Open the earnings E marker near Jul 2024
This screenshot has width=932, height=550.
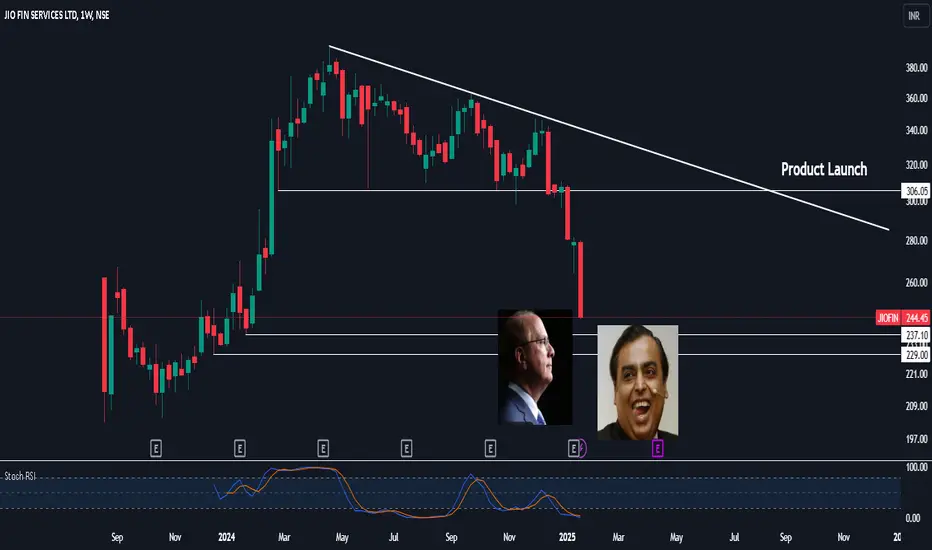(407, 448)
